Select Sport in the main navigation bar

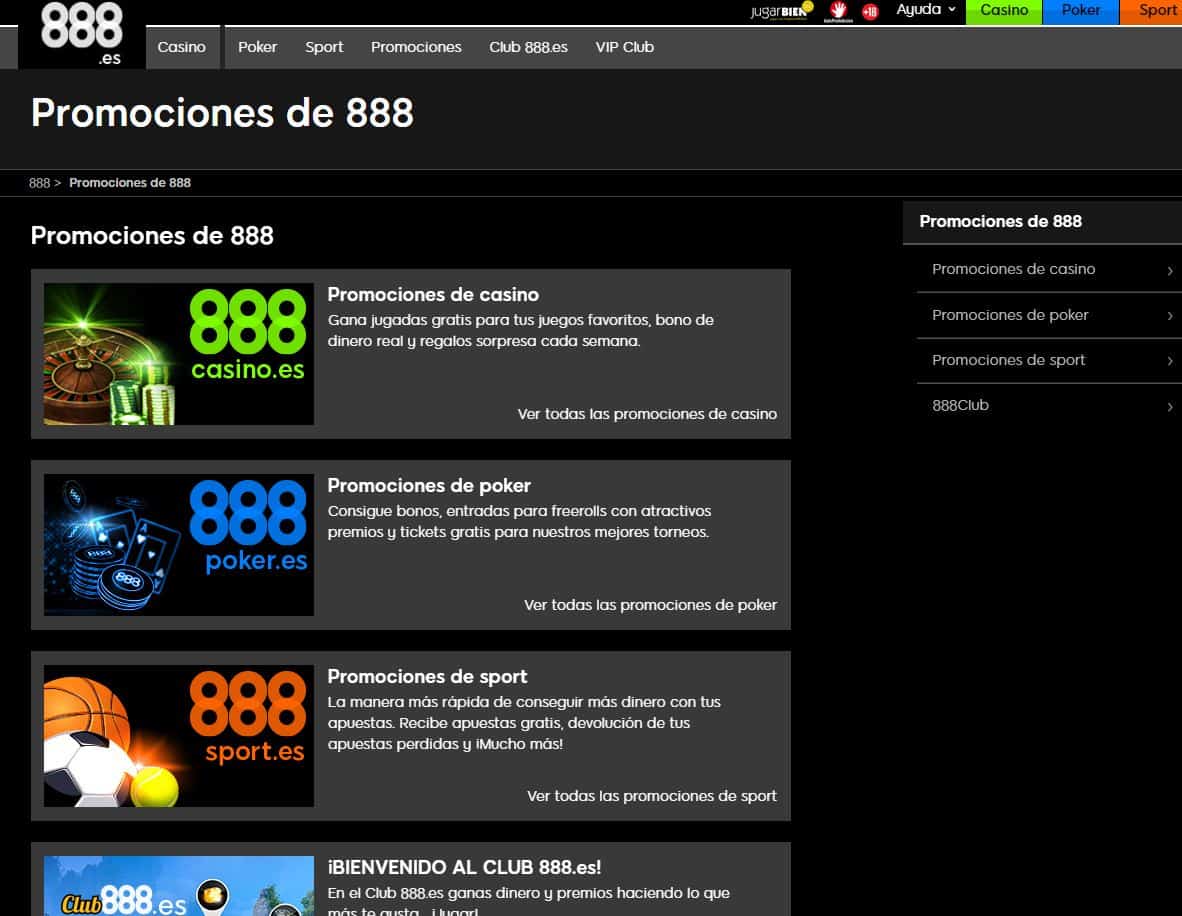click(x=324, y=47)
